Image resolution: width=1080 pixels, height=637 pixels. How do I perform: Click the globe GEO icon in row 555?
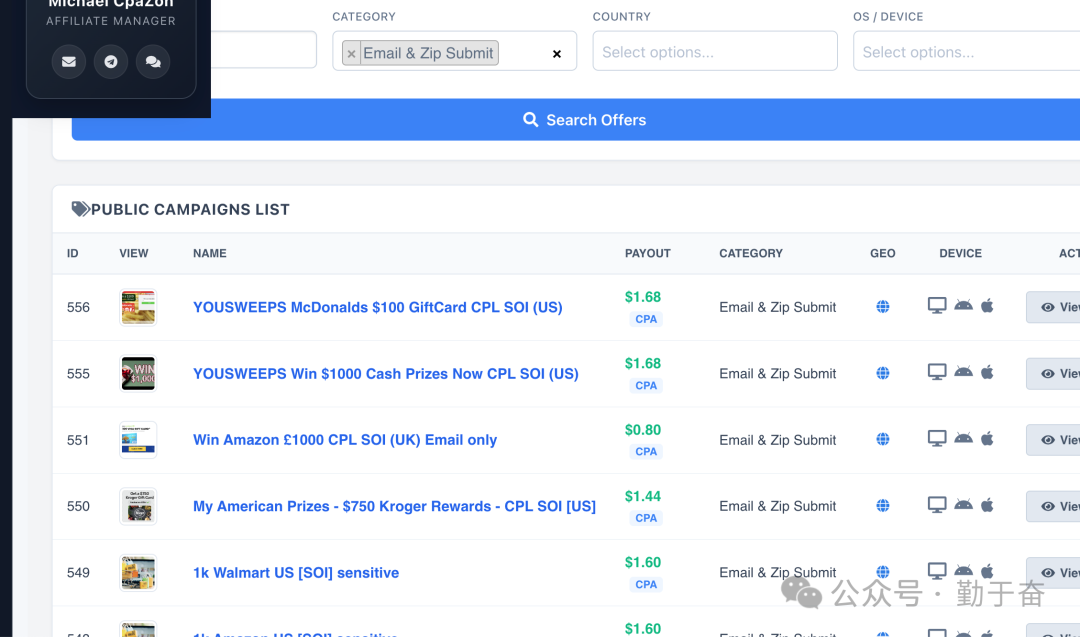[882, 373]
